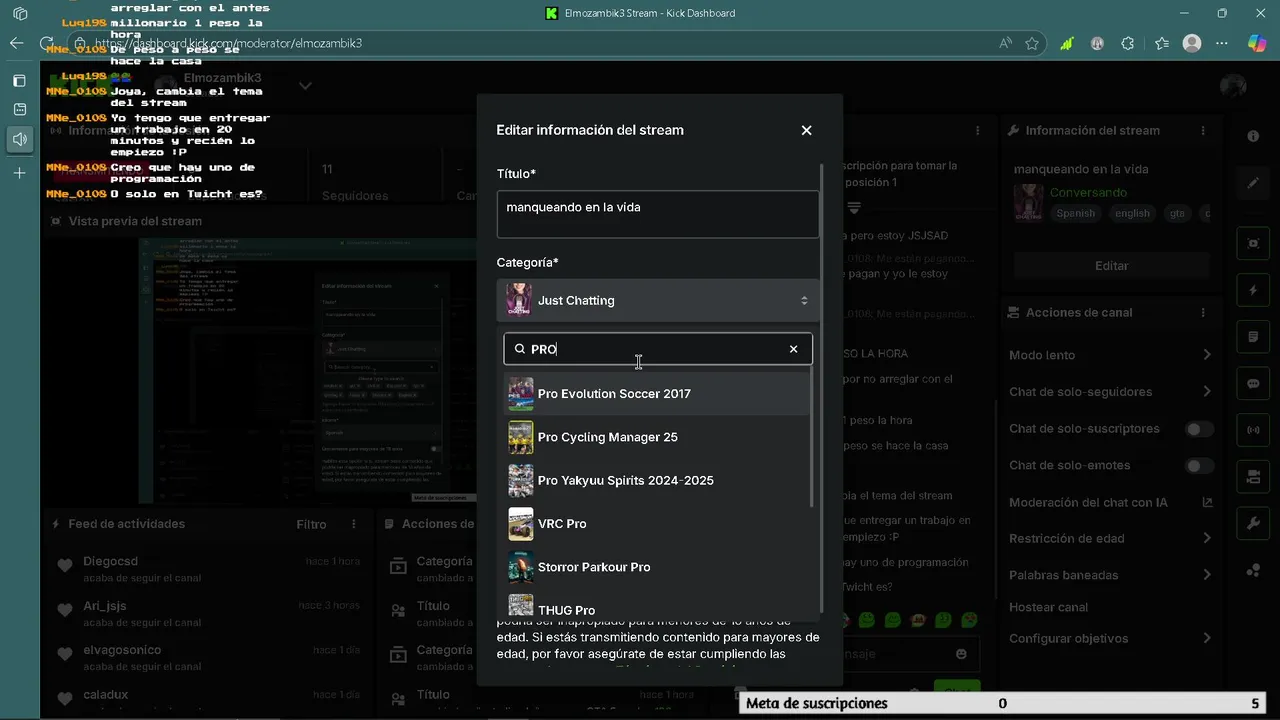Open the emoji picker in chat message box

[961, 654]
